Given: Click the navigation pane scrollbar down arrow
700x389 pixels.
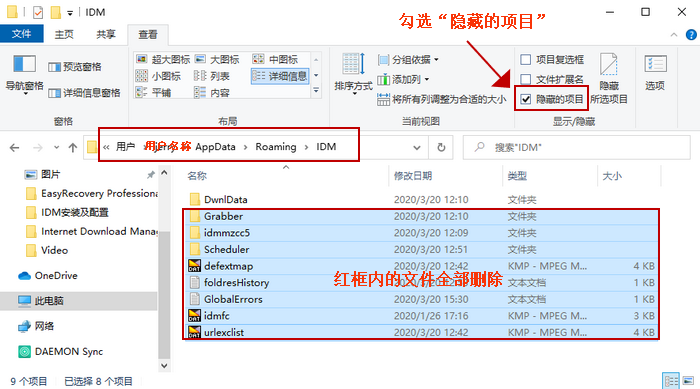Looking at the screenshot, I should coord(164,366).
